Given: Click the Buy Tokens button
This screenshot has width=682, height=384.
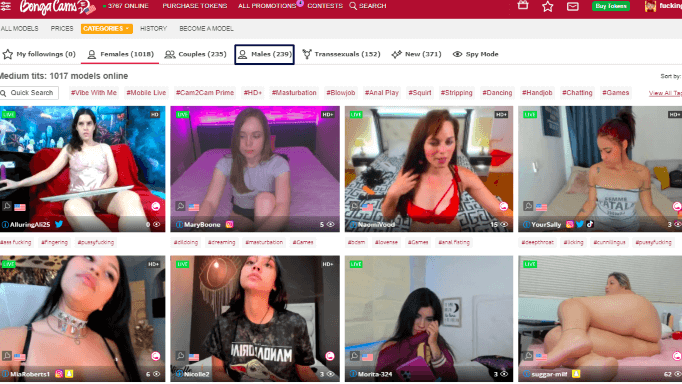Looking at the screenshot, I should [x=611, y=6].
